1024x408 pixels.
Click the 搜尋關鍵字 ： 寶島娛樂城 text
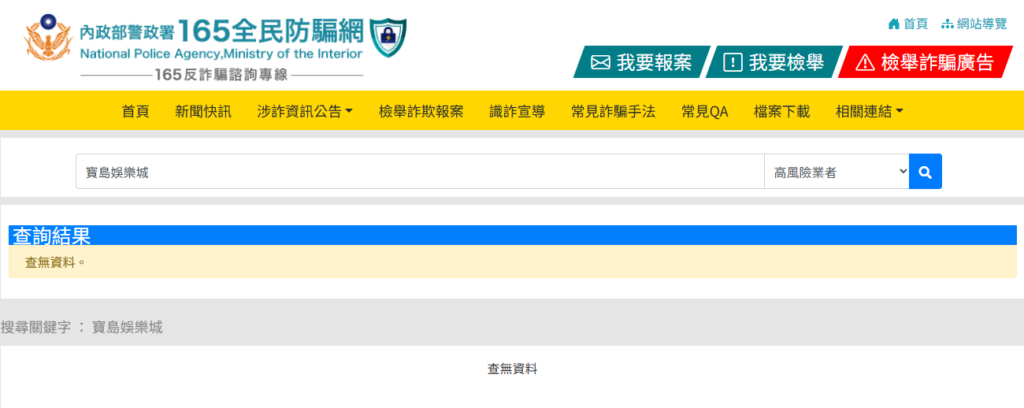[x=82, y=328]
